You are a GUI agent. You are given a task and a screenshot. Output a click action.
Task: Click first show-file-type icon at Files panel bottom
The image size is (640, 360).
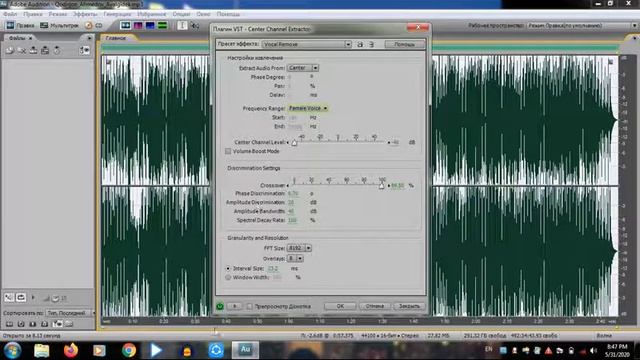9,324
